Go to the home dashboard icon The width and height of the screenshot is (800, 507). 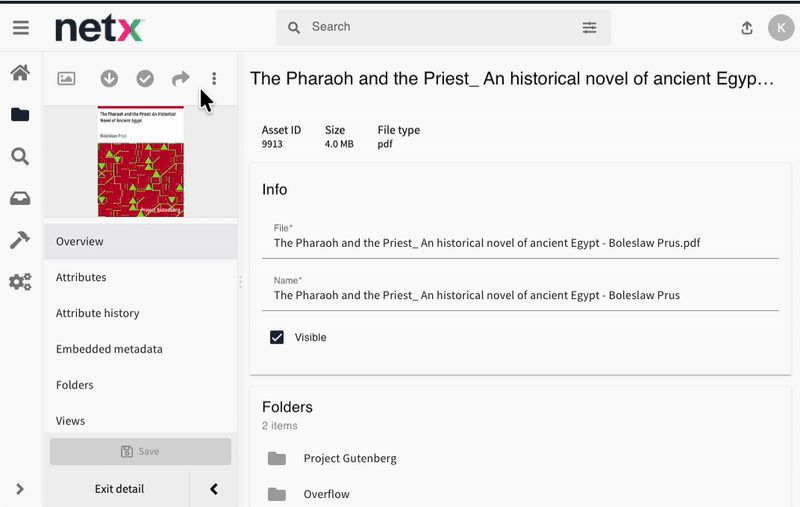[20, 73]
